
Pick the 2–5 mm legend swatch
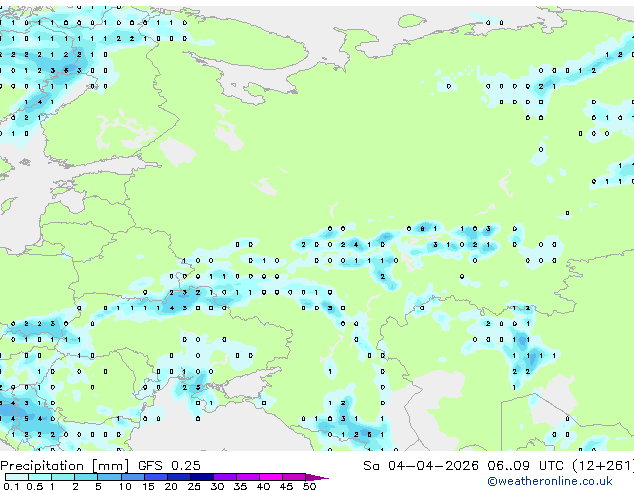tap(86, 477)
